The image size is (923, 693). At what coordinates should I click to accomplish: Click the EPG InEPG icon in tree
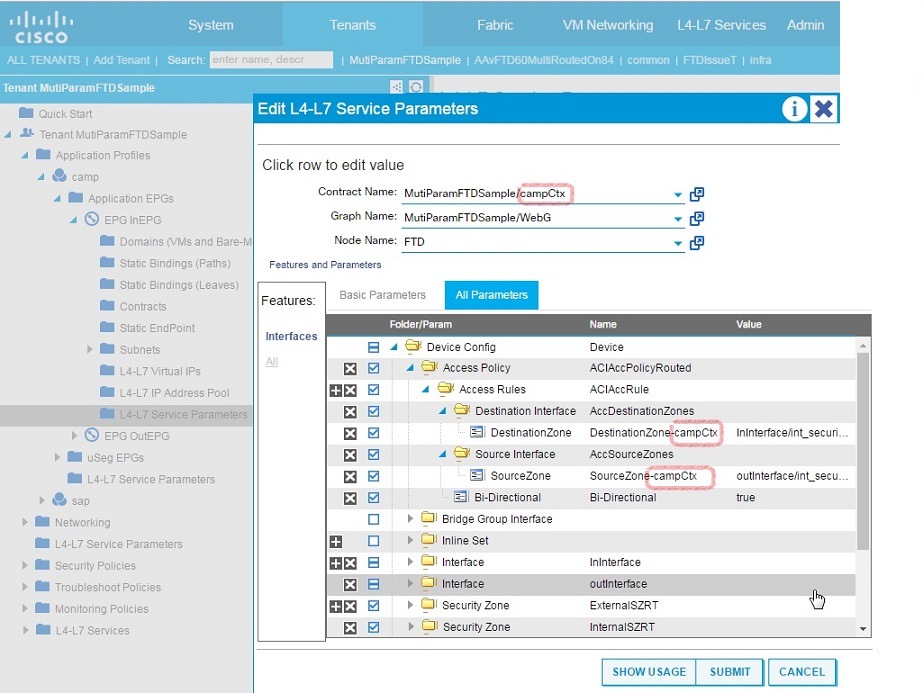click(x=92, y=219)
